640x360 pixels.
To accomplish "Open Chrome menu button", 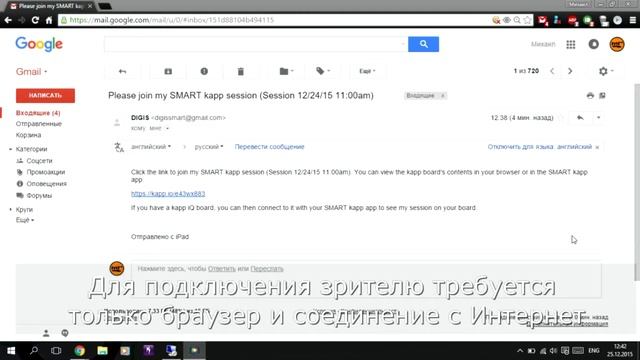I will (633, 20).
